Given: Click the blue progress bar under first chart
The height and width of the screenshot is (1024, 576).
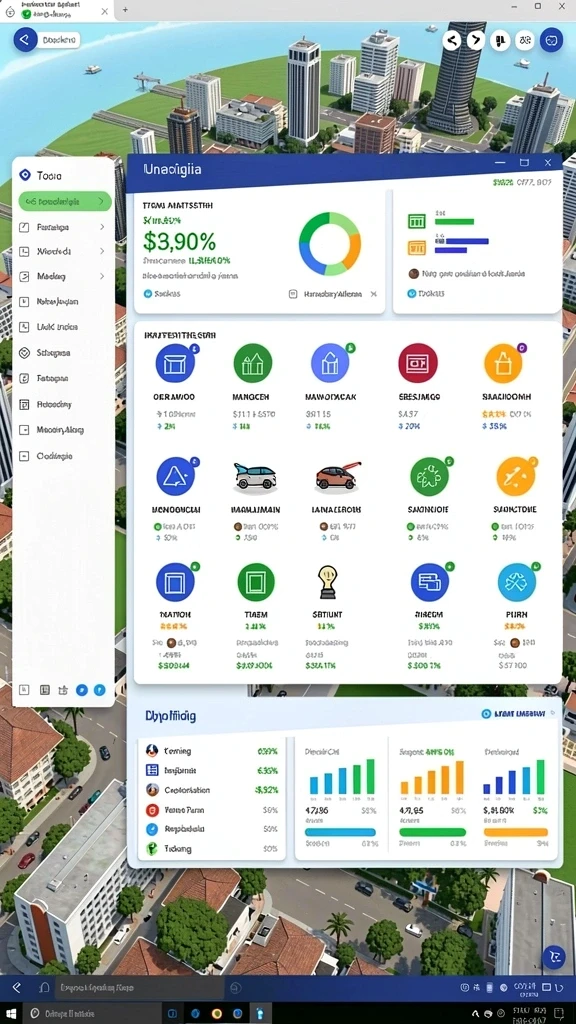Looking at the screenshot, I should pos(340,832).
